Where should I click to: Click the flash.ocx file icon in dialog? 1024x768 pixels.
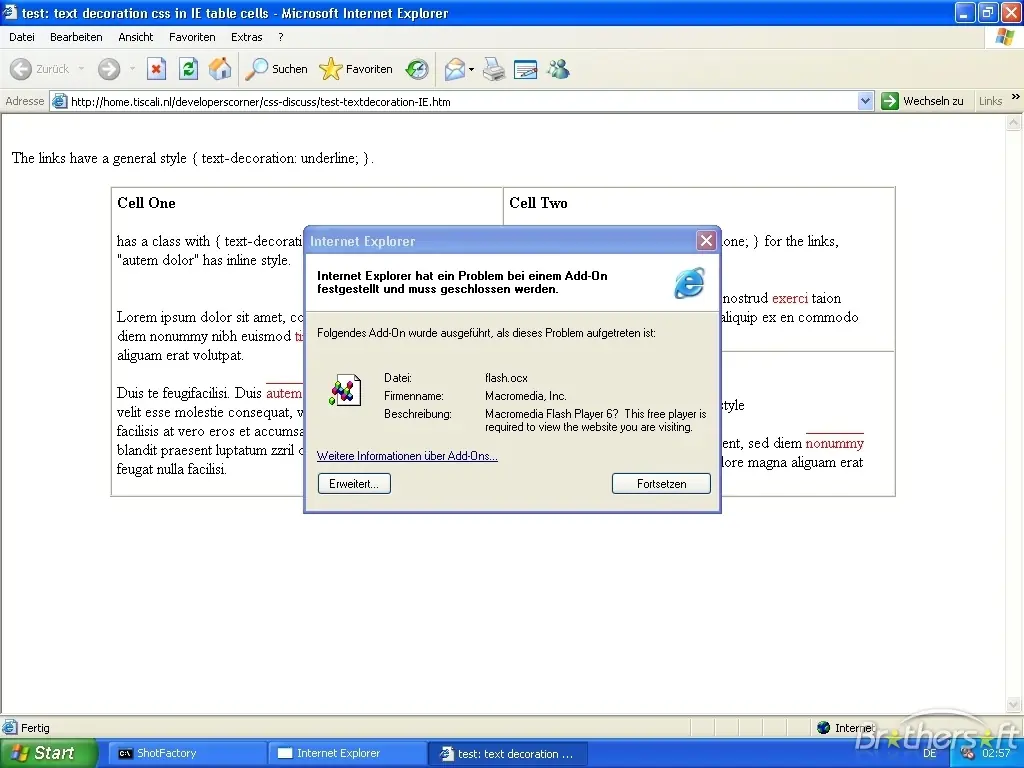[x=345, y=391]
